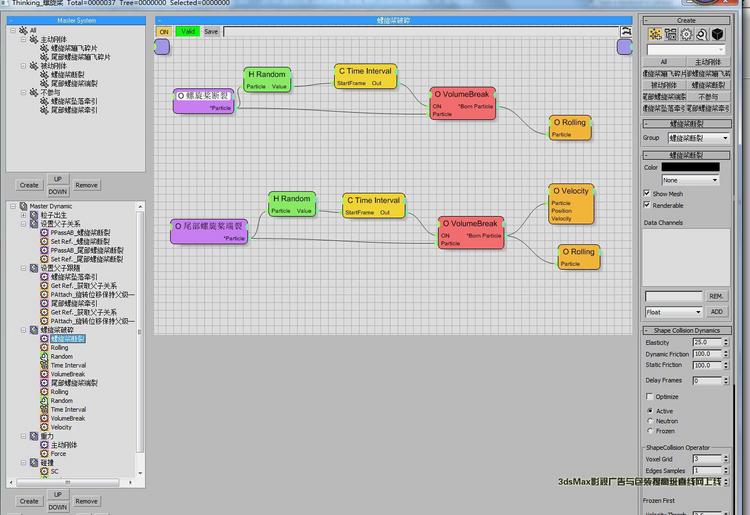Select the H Random node for 螺旋桨断裂
Image resolution: width=750 pixels, height=515 pixels.
click(266, 79)
